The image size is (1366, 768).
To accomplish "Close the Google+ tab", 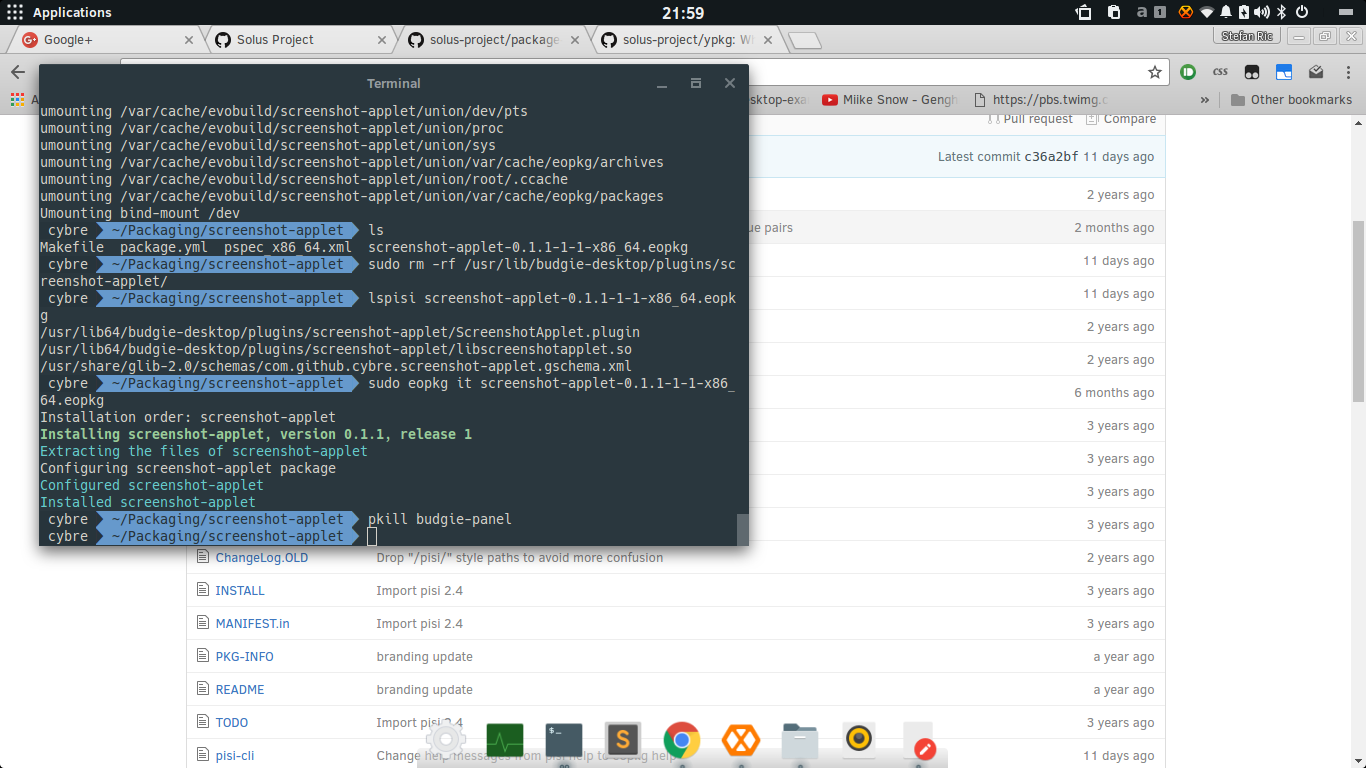I will (189, 40).
